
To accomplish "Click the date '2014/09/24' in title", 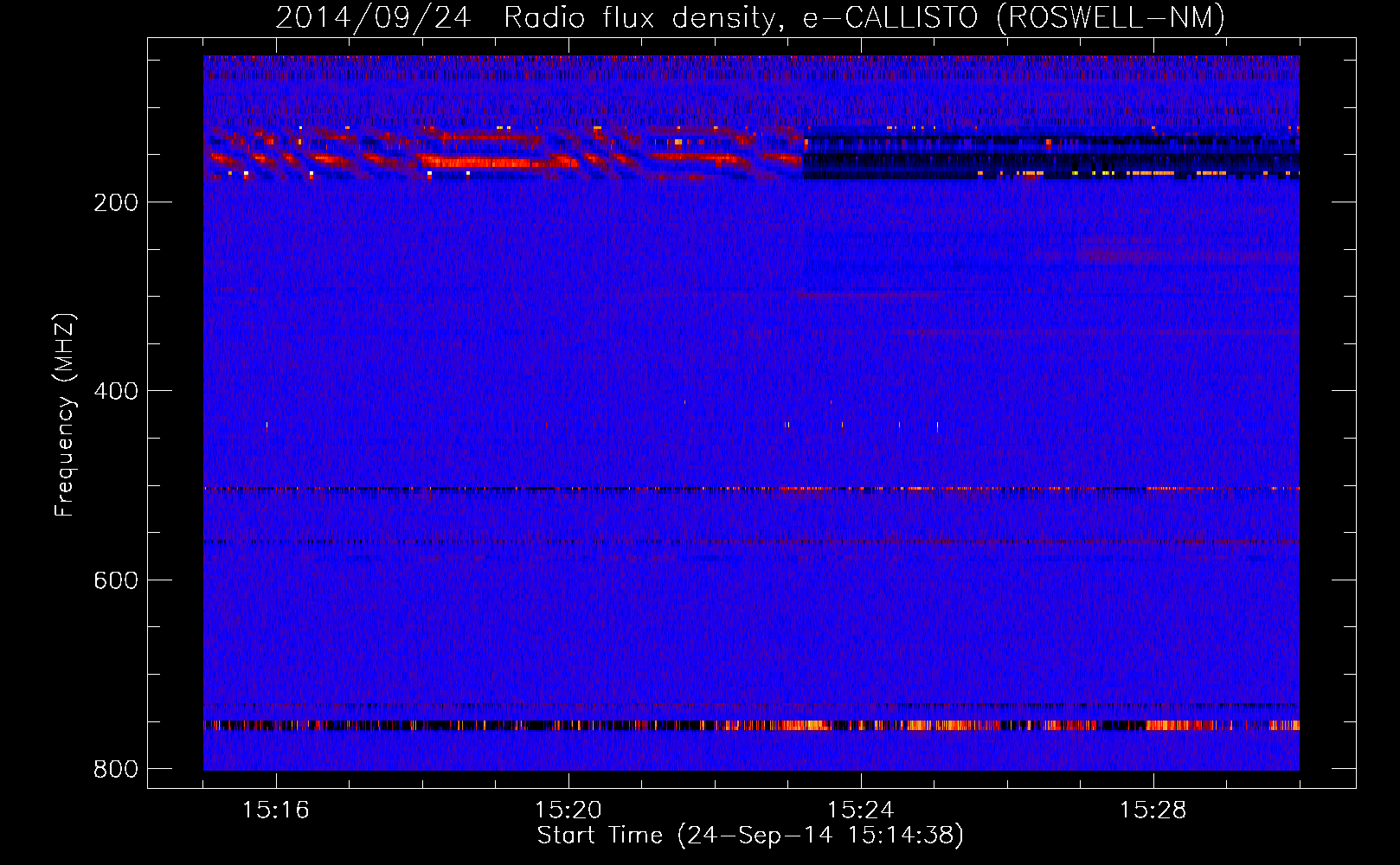I will (374, 18).
